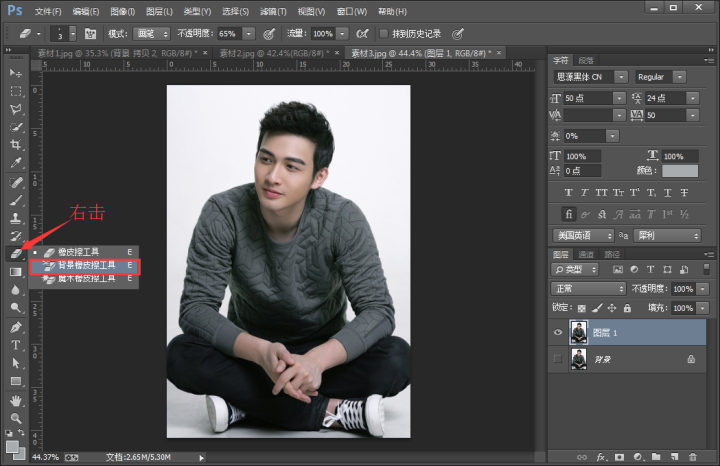Image resolution: width=720 pixels, height=466 pixels.
Task: Click the text color swatch in Character panel
Action: [x=680, y=171]
